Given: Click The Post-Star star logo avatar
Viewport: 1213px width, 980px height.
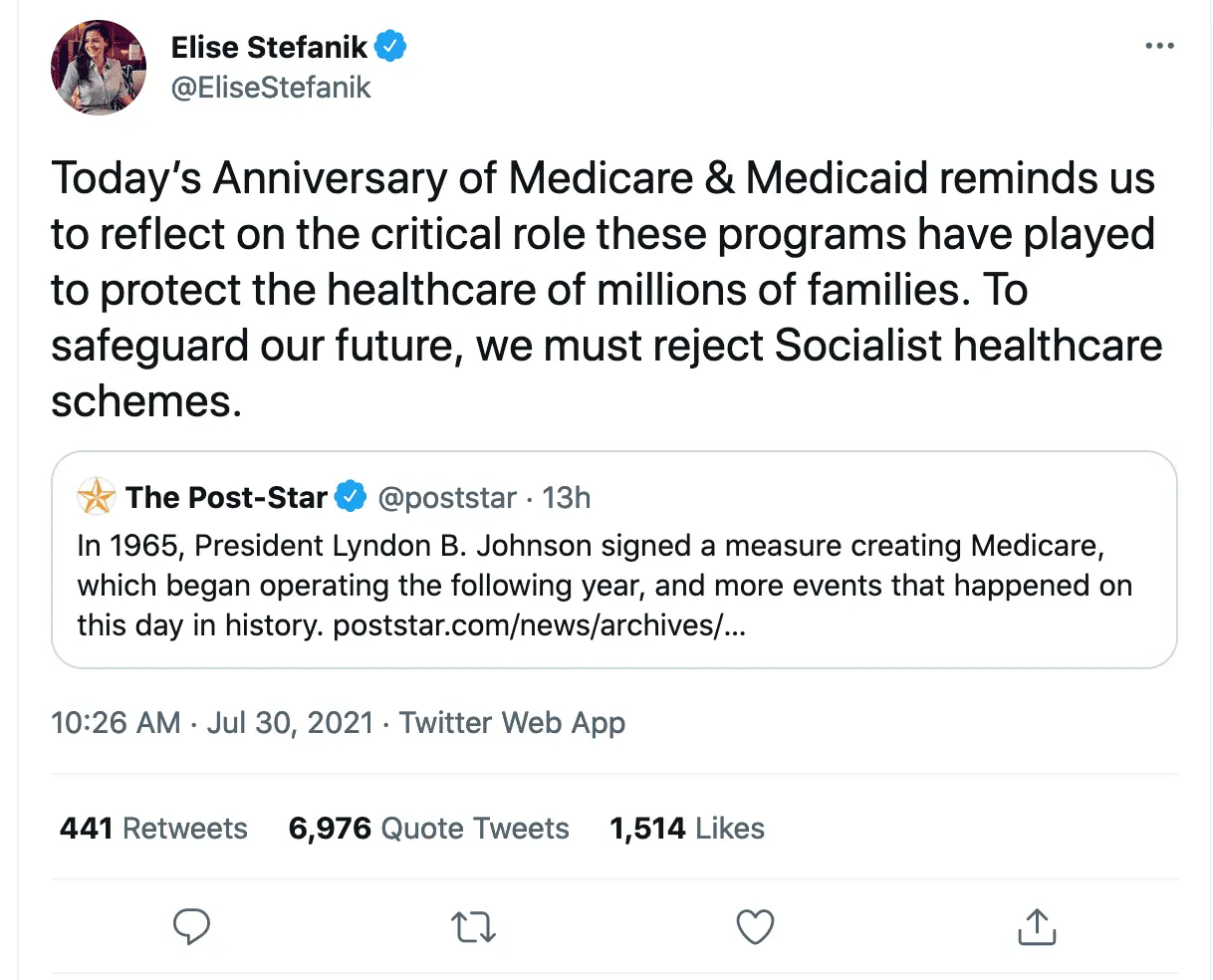Looking at the screenshot, I should pos(97,497).
